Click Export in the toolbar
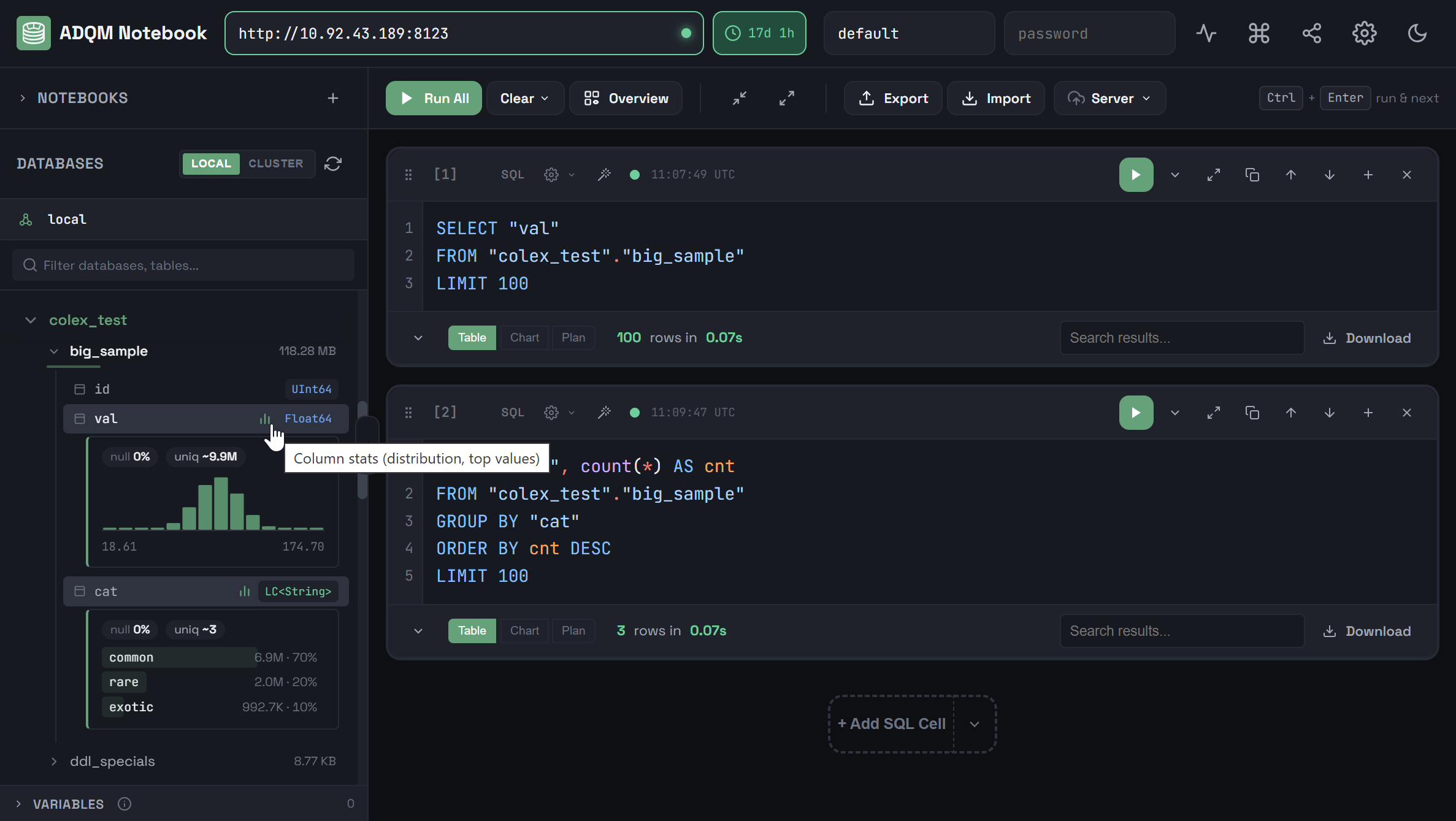 pyautogui.click(x=893, y=98)
